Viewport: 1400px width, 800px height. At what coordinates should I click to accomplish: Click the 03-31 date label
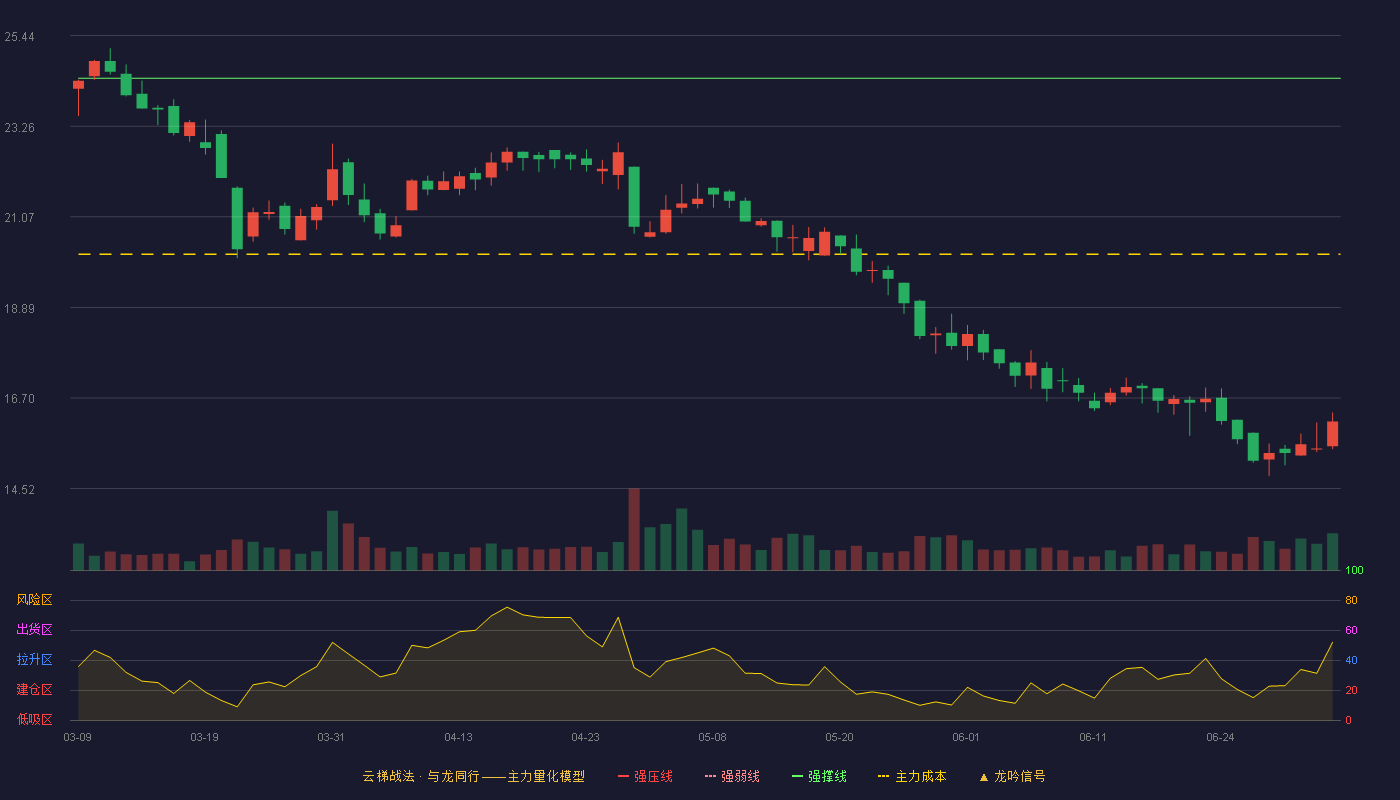pyautogui.click(x=331, y=737)
